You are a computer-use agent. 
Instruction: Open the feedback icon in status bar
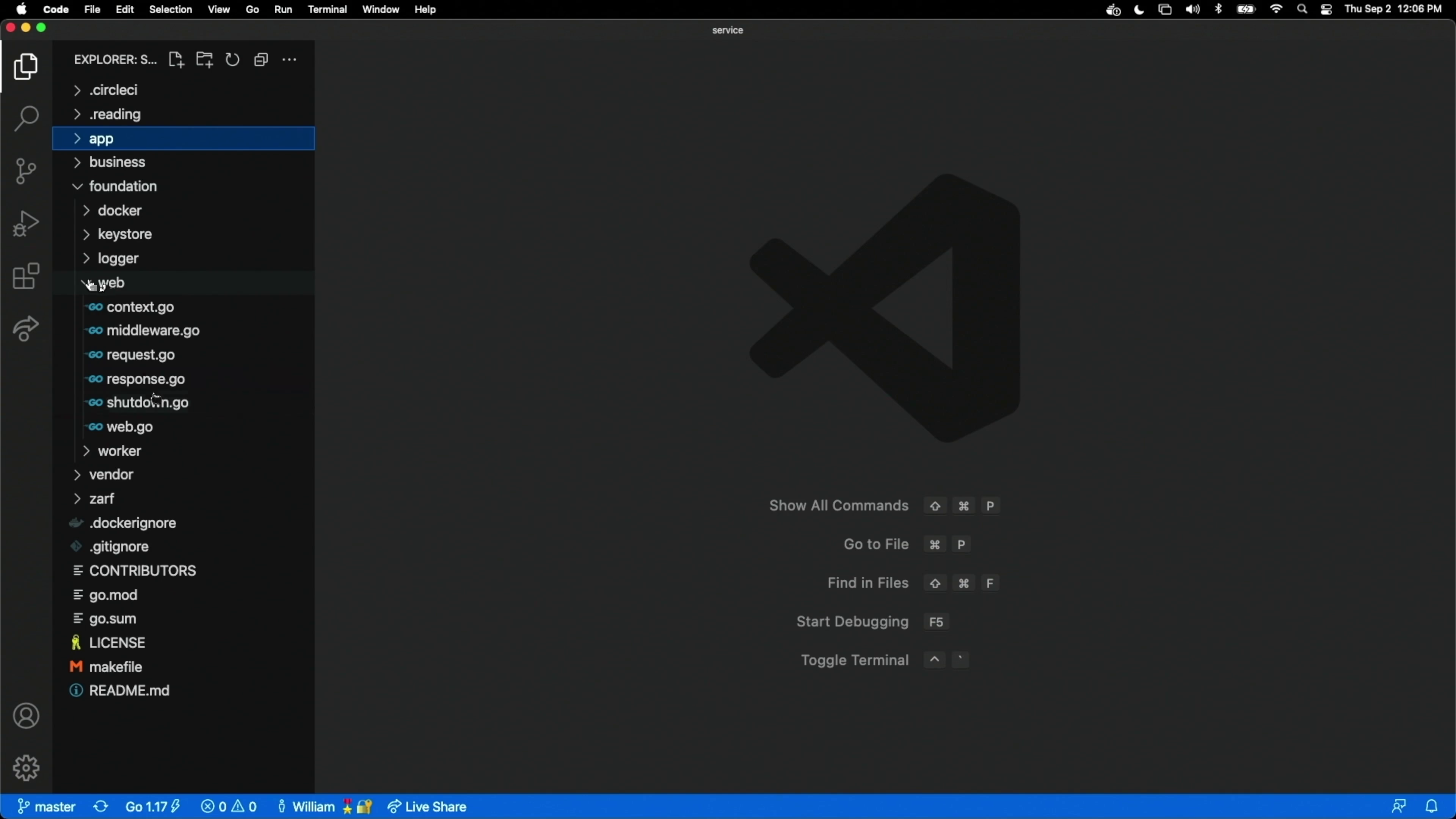coord(1400,806)
